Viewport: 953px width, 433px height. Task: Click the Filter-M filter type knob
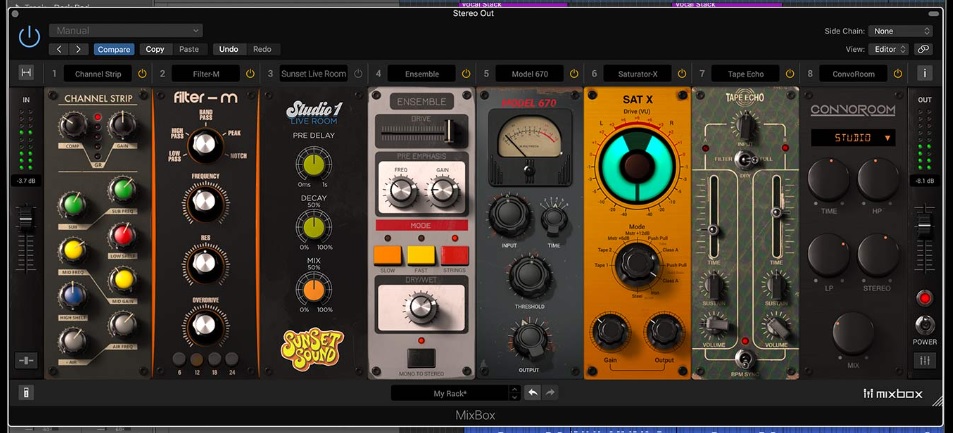(205, 145)
